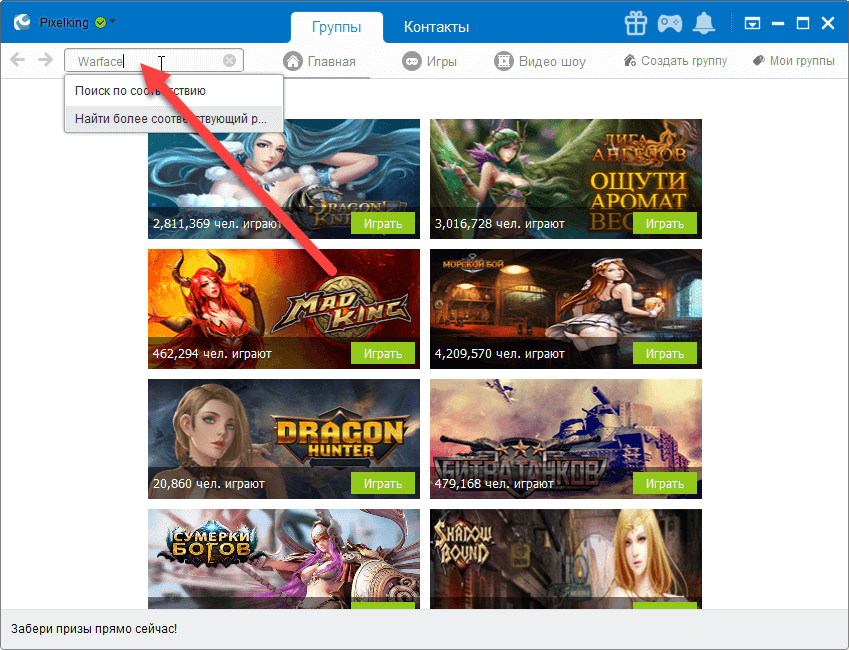Image resolution: width=849 pixels, height=650 pixels.
Task: Click Играть on the Dragon Hunter banner
Action: pyautogui.click(x=383, y=484)
